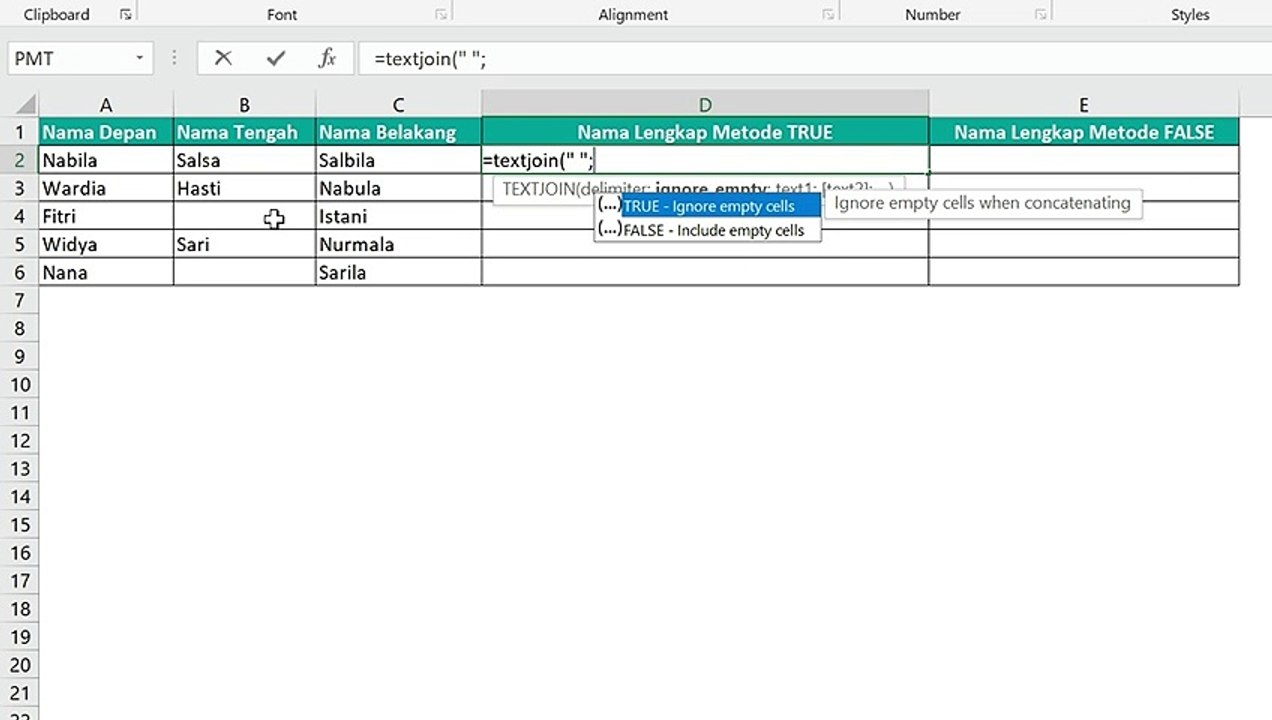This screenshot has height=720, width=1272.
Task: Select row 15 header
Action: [19, 525]
